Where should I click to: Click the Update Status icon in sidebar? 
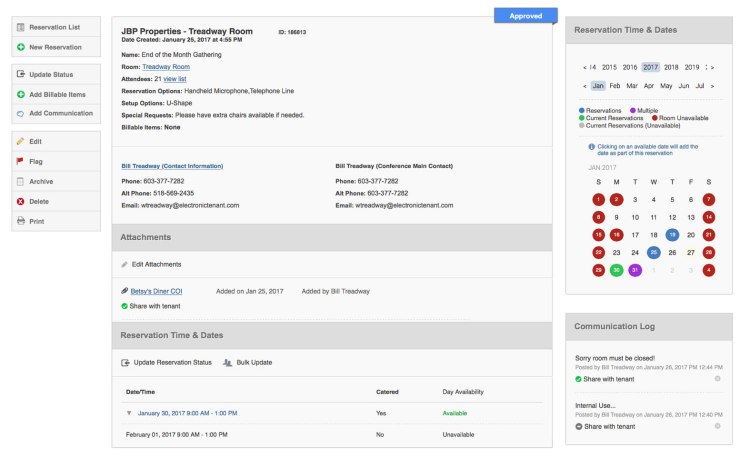20,75
